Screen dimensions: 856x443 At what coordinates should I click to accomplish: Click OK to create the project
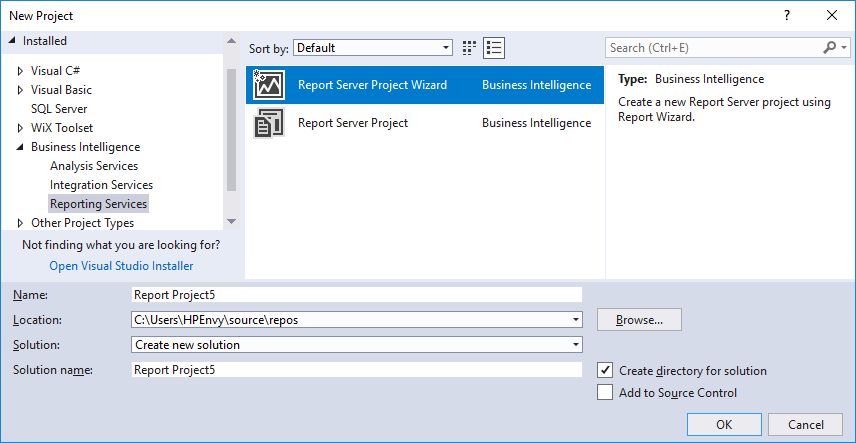click(x=724, y=424)
